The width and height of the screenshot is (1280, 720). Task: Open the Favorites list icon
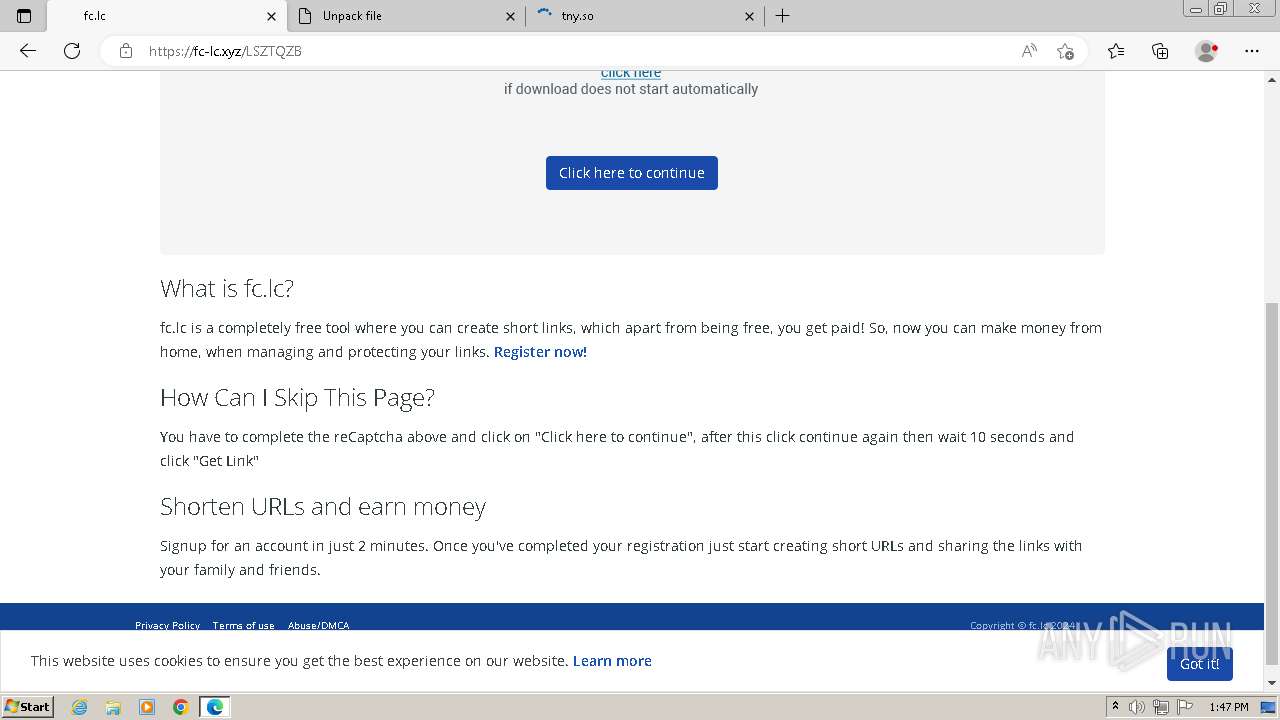coord(1116,51)
